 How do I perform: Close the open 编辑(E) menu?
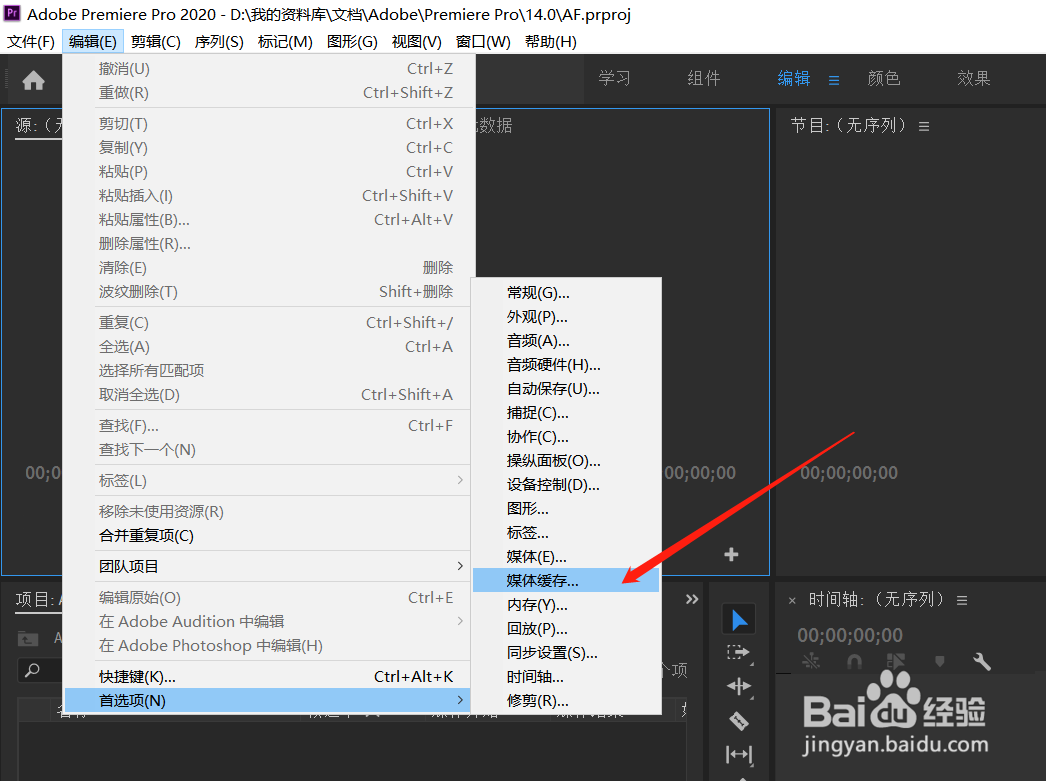click(x=93, y=41)
